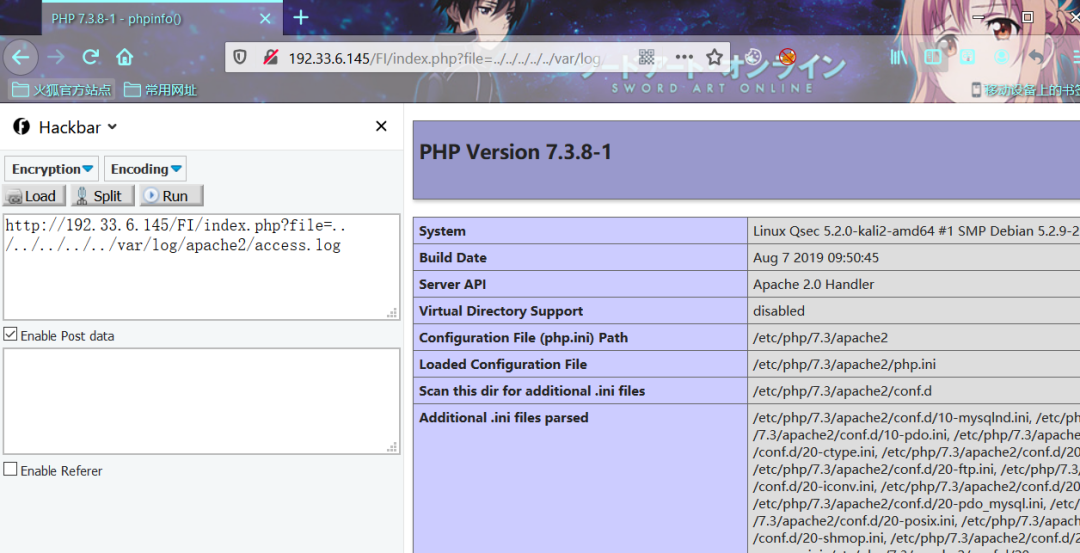1080x553 pixels.
Task: Open the page actions three-dot menu
Action: click(684, 57)
